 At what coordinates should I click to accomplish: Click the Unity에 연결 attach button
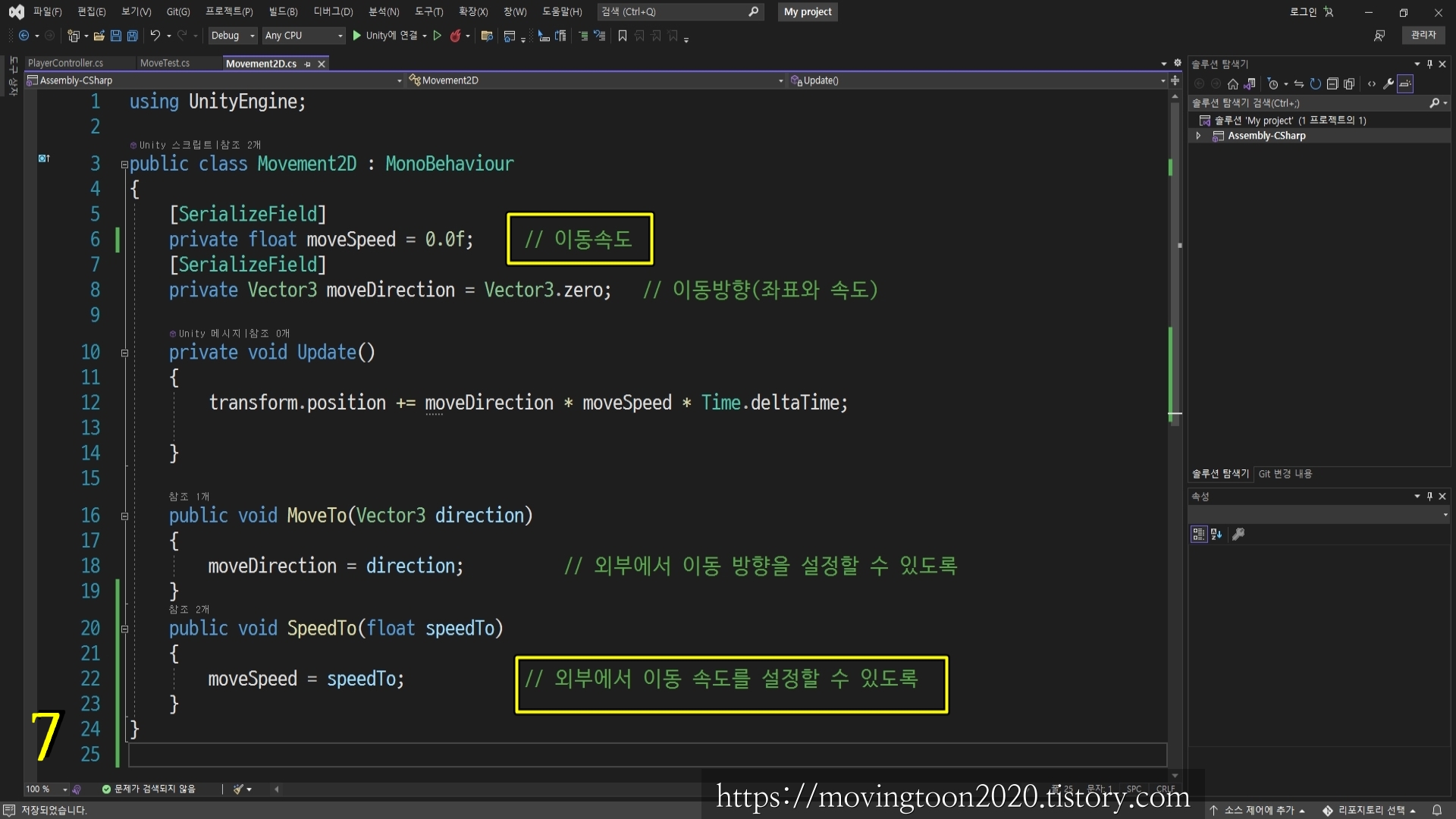(x=386, y=36)
